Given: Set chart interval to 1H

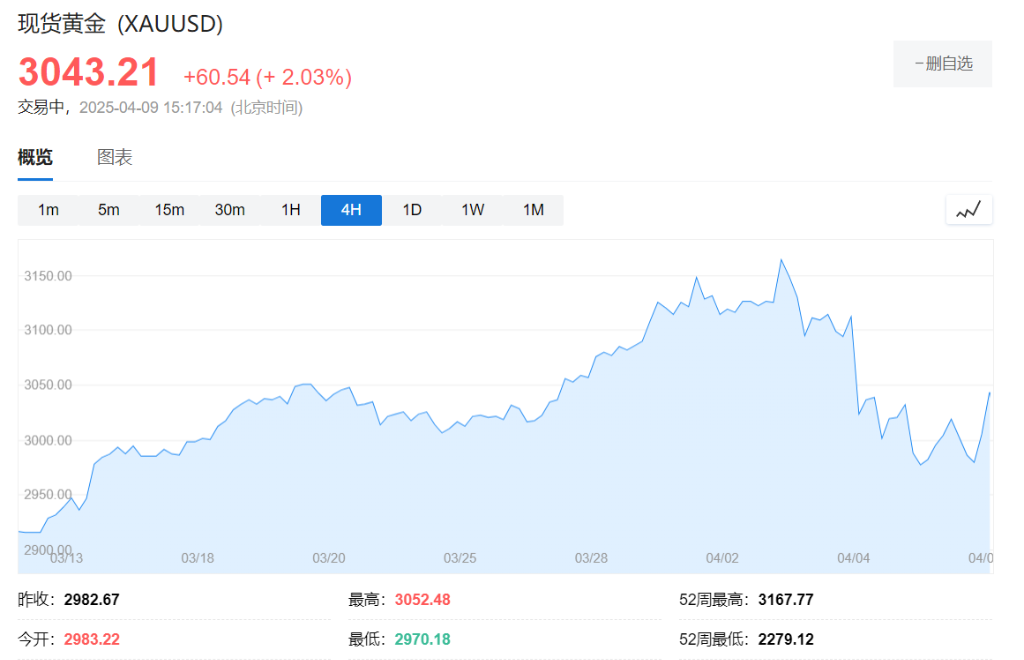Looking at the screenshot, I should 291,210.
